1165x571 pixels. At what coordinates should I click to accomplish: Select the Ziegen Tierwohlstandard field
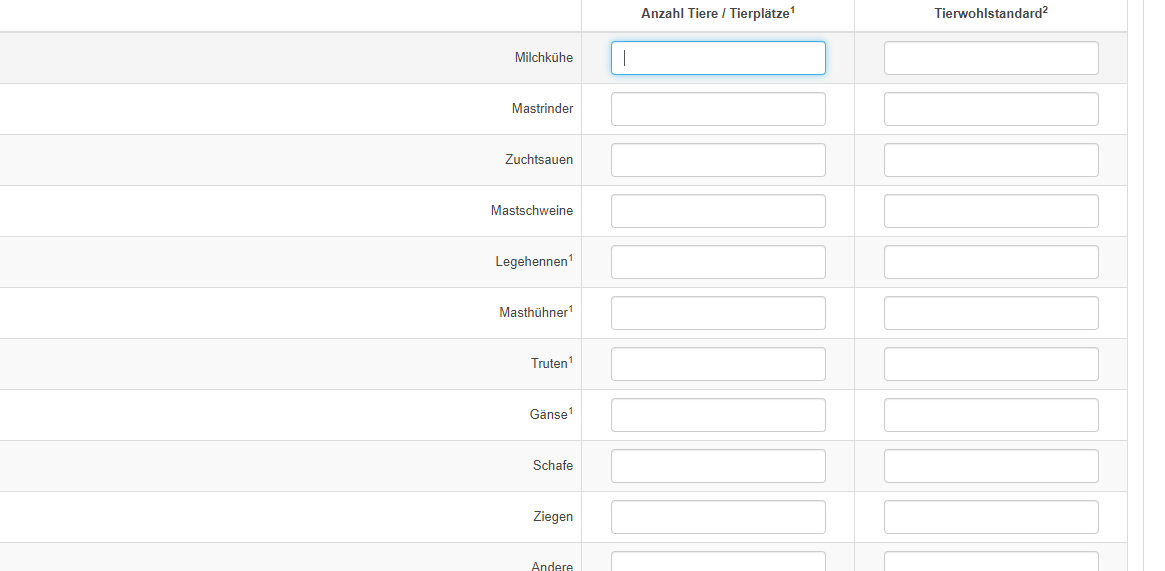click(x=991, y=517)
